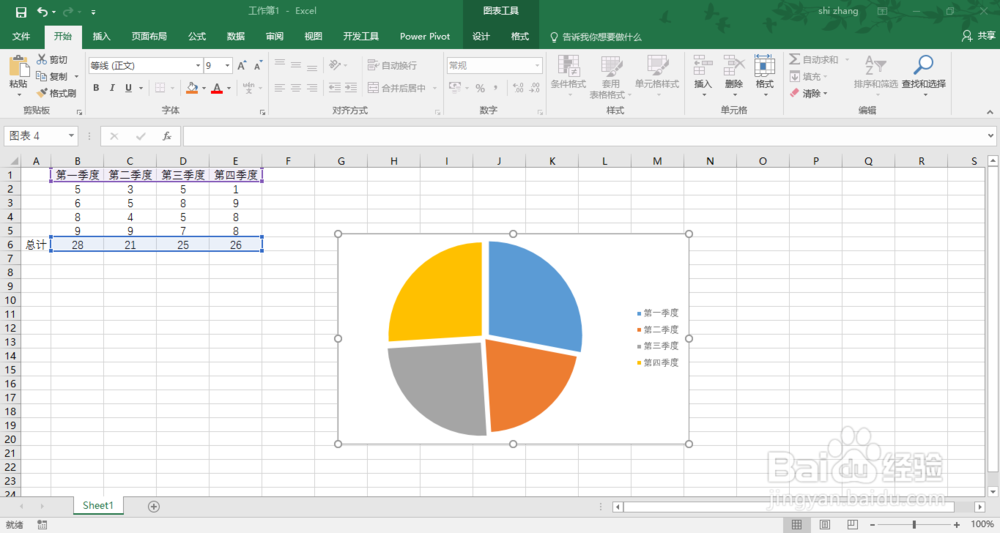This screenshot has height=533, width=1000.
Task: Open the fill color dropdown arrow
Action: pos(203,88)
